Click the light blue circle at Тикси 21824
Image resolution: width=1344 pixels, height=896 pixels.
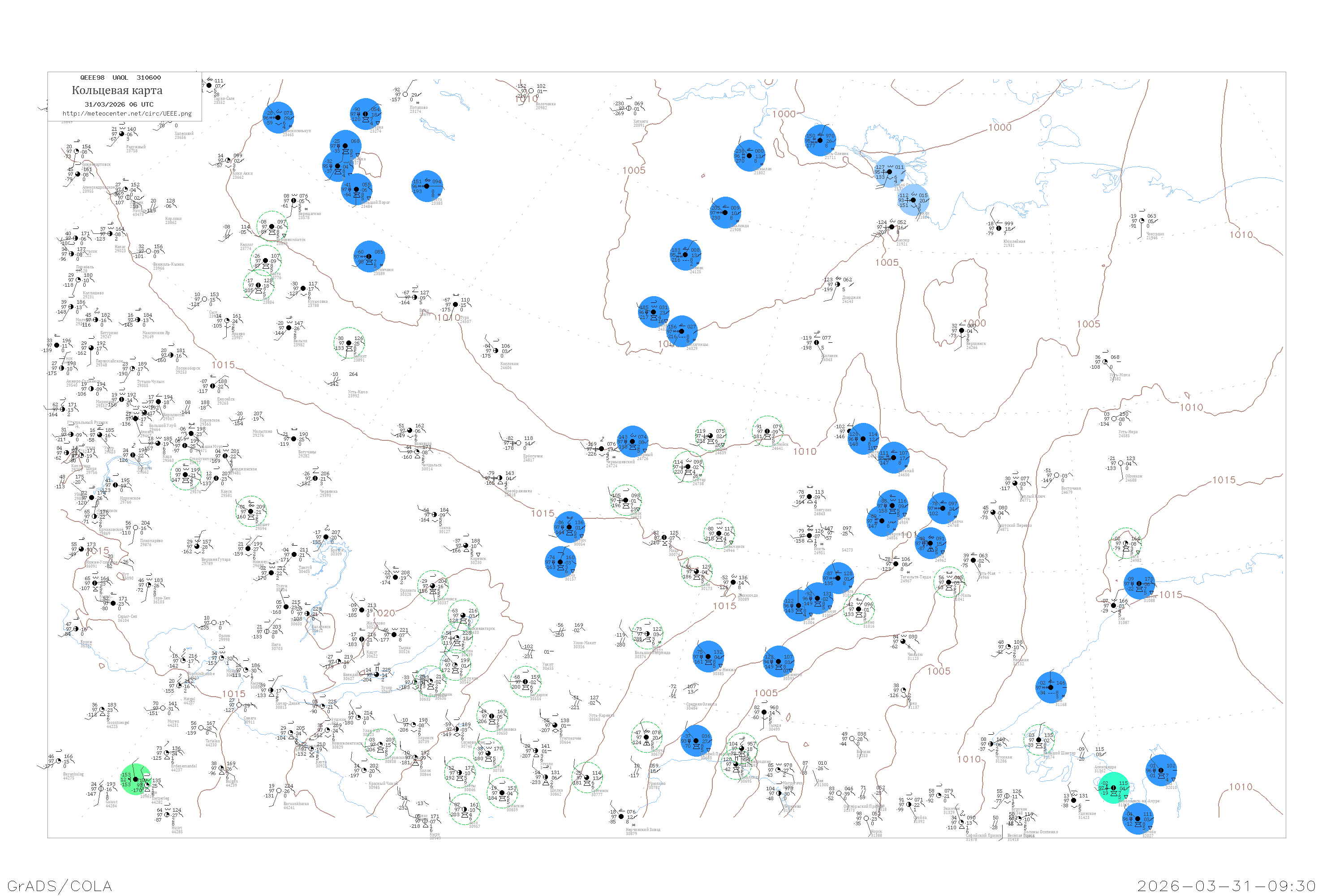pos(913,200)
